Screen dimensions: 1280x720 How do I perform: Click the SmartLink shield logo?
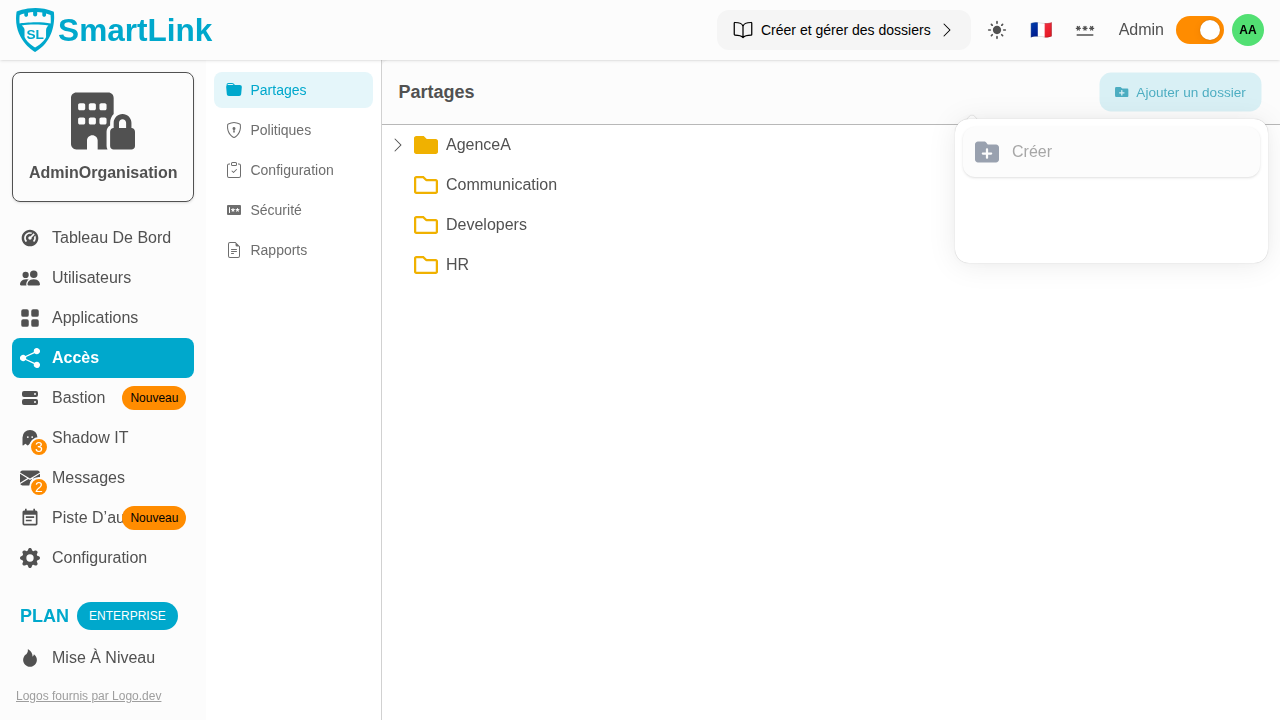(x=35, y=30)
